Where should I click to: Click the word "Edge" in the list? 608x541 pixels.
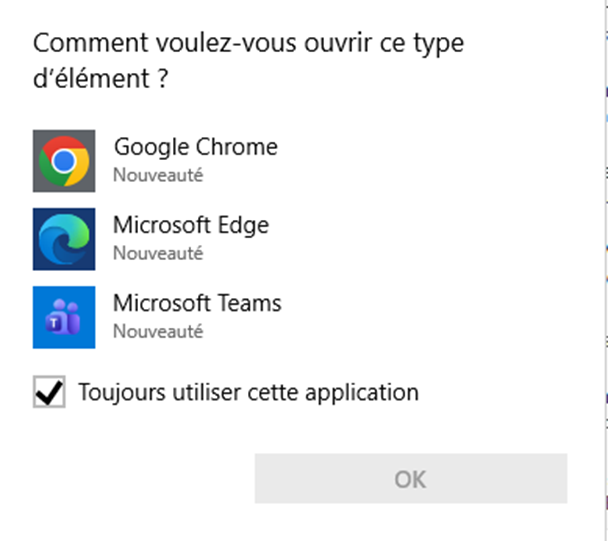pos(244,224)
